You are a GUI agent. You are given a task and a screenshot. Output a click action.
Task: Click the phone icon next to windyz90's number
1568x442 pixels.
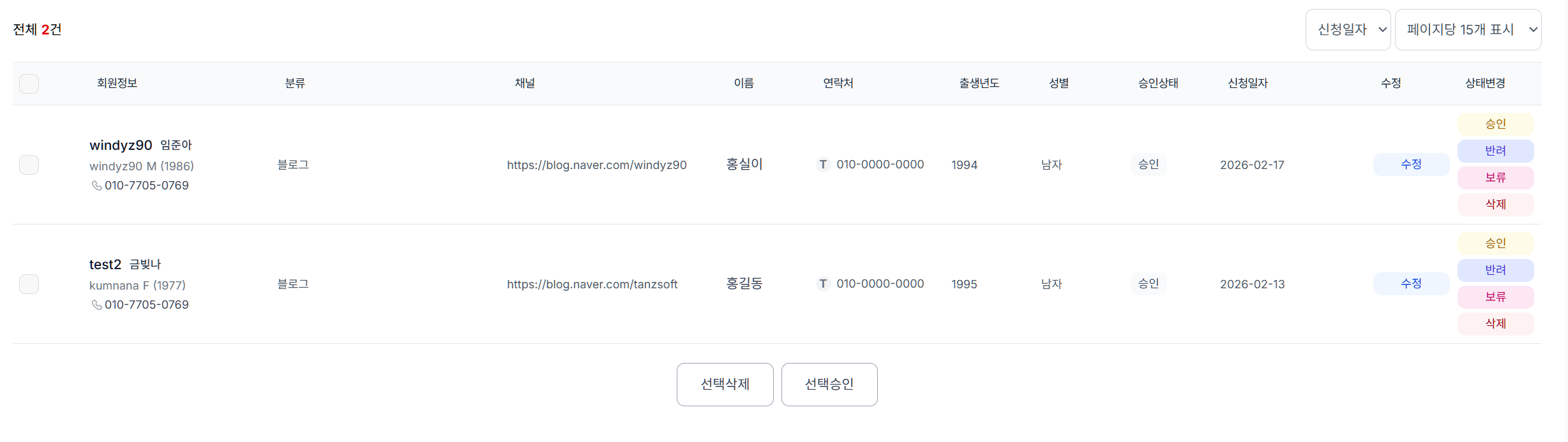[96, 186]
